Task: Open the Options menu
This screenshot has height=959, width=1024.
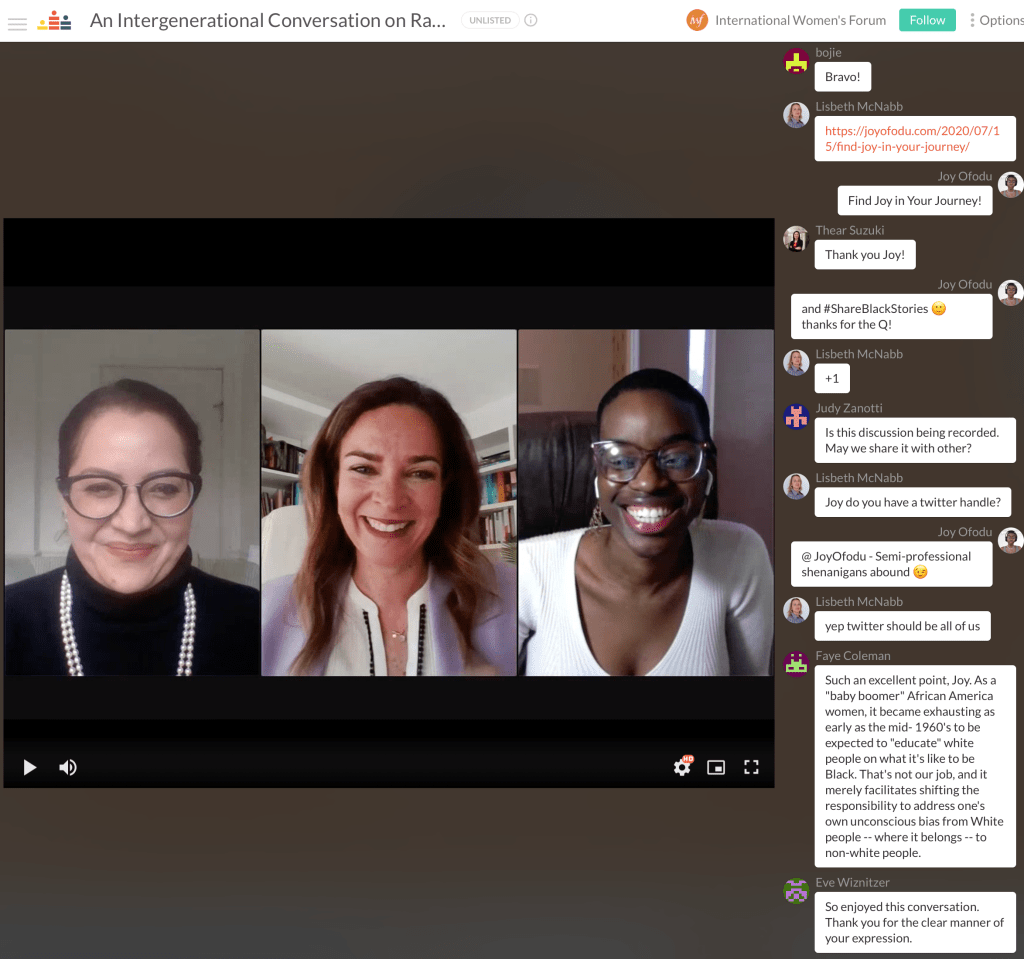Action: point(996,20)
